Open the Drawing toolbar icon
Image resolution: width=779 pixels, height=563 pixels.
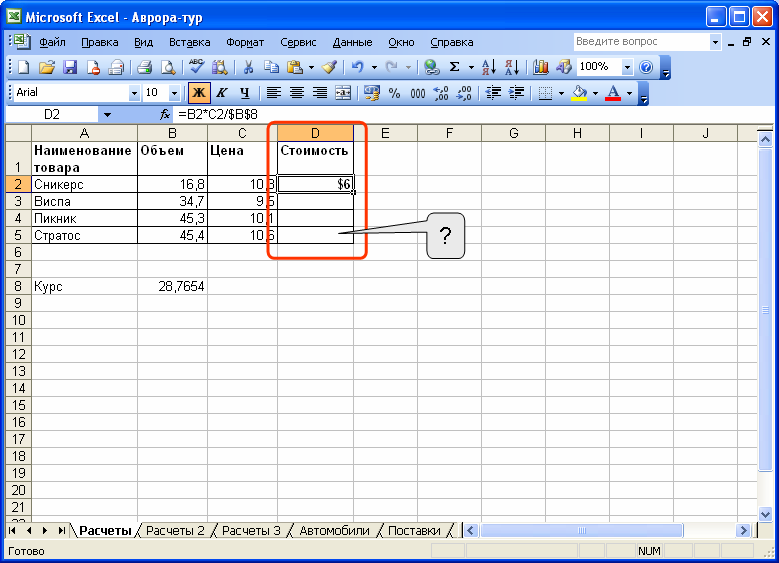pyautogui.click(x=564, y=67)
